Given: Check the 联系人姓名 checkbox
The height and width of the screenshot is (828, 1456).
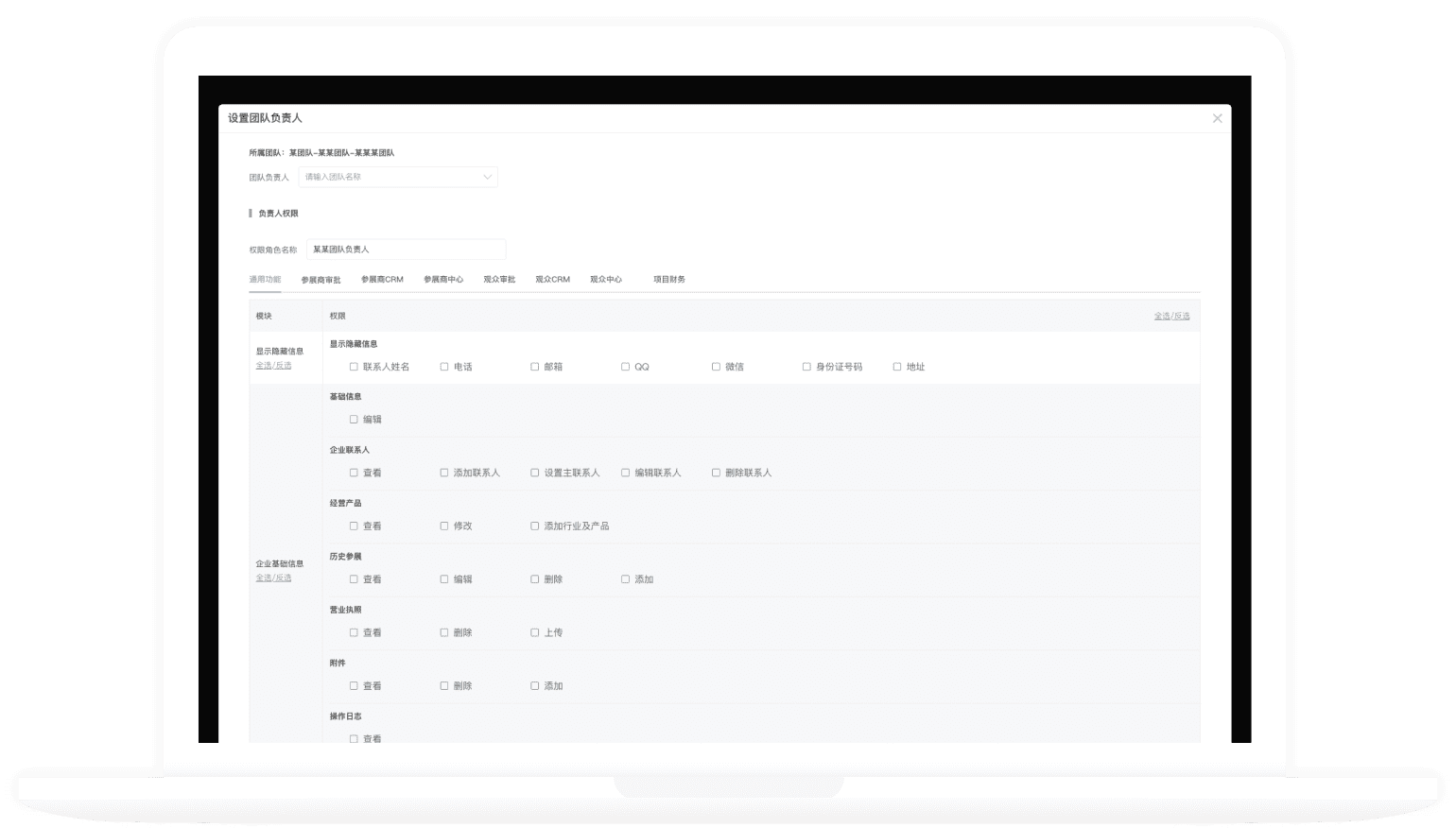Looking at the screenshot, I should (x=354, y=367).
